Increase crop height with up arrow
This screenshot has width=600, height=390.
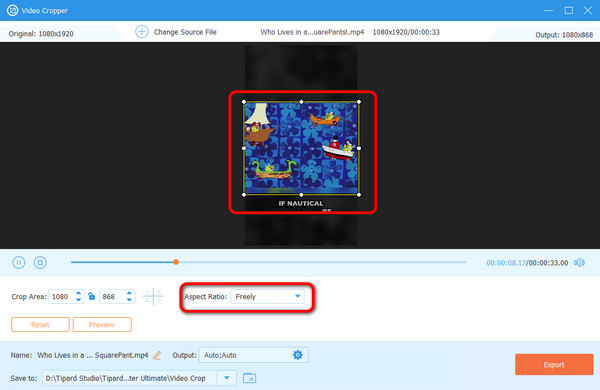(129, 293)
